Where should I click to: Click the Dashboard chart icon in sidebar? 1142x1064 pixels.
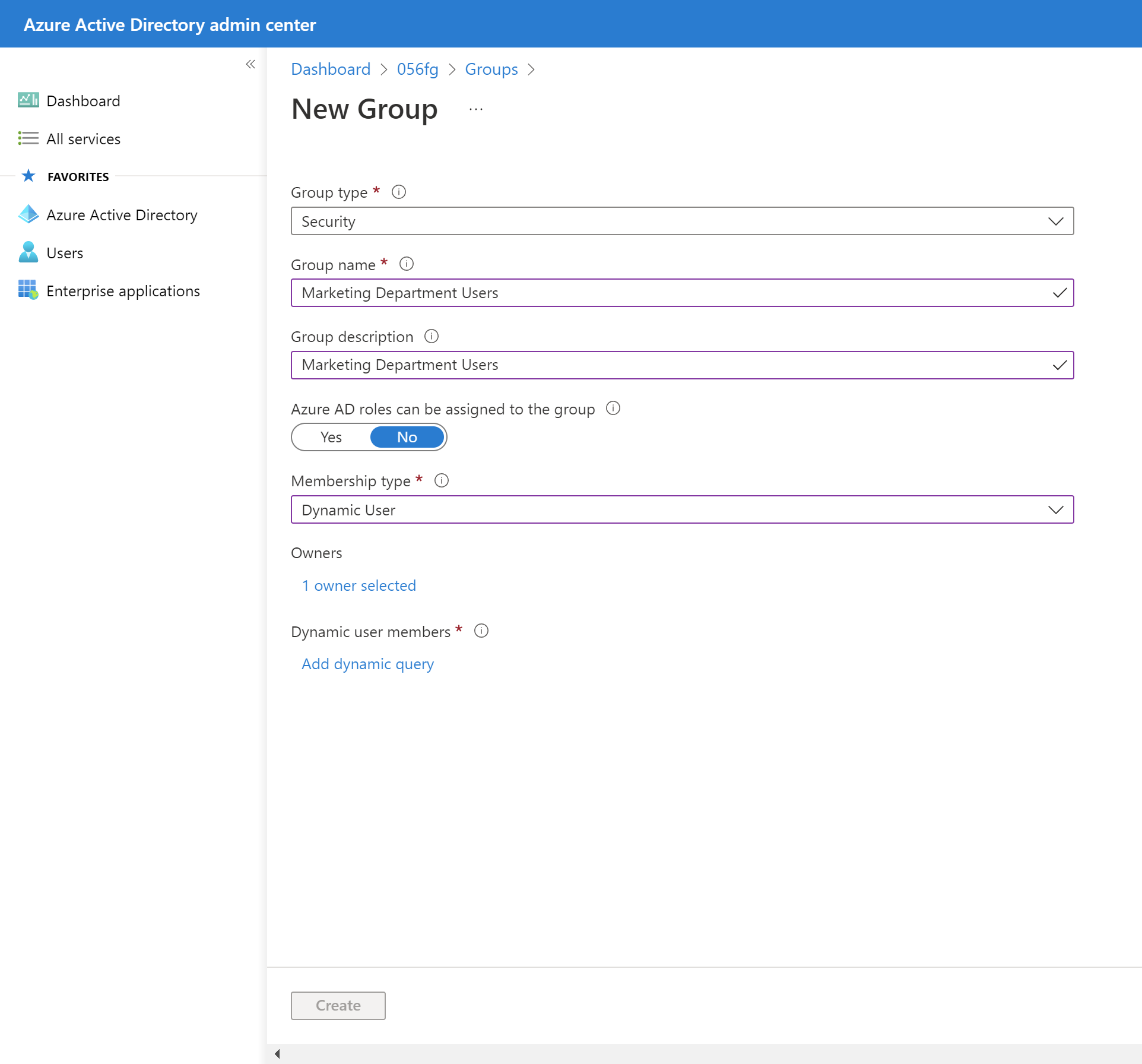click(28, 100)
